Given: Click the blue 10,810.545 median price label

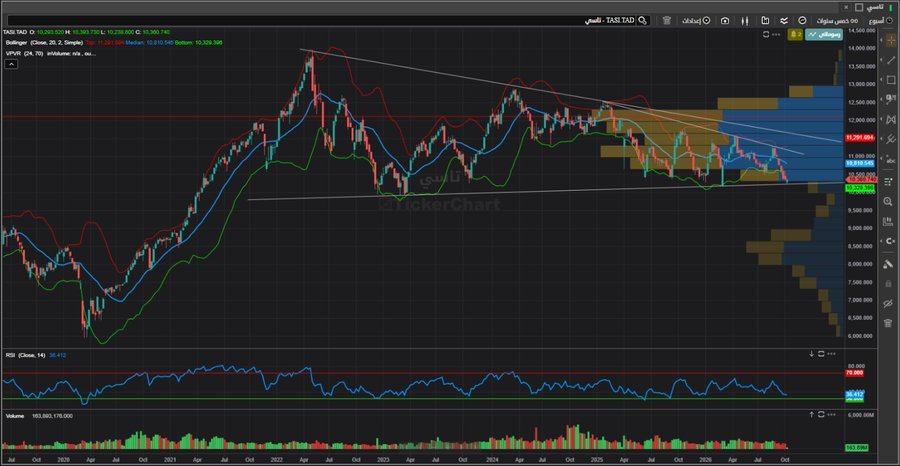Looking at the screenshot, I should 859,163.
